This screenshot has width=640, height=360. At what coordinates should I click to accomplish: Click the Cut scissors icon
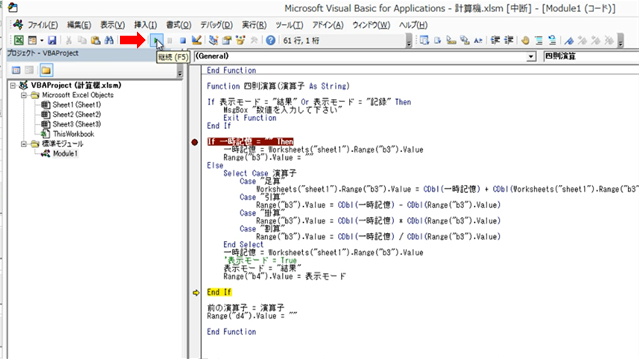[69, 40]
